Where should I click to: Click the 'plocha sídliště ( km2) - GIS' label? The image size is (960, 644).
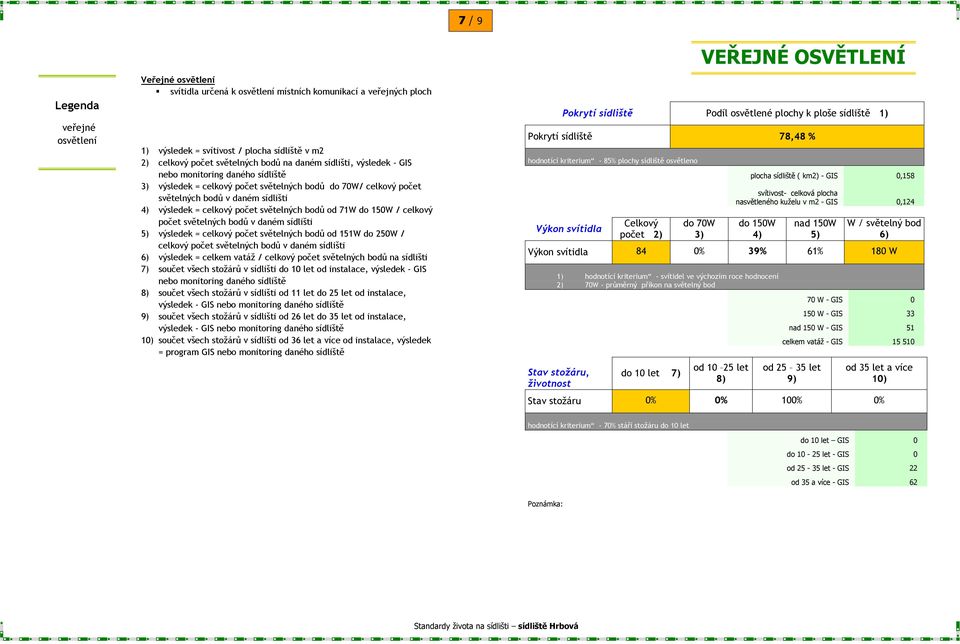[793, 176]
